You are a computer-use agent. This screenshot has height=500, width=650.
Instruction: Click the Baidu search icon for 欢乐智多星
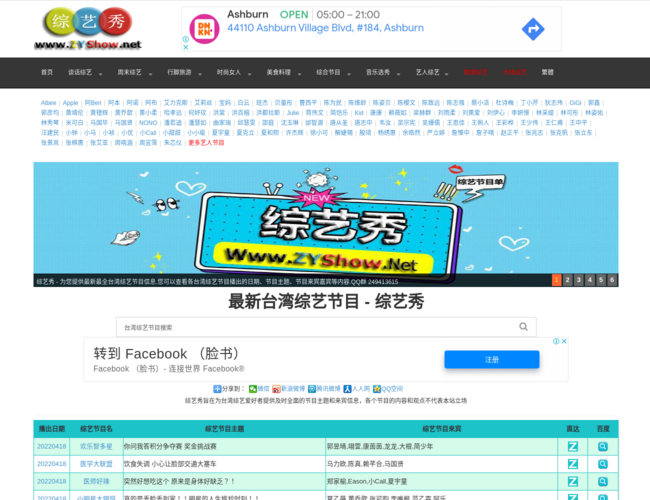pos(603,447)
